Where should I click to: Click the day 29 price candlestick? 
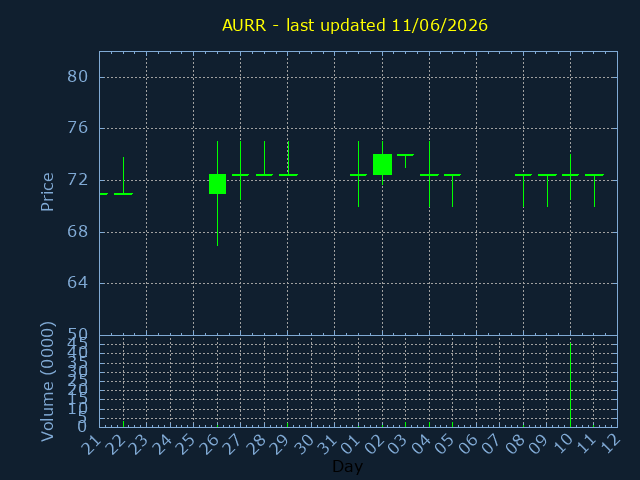click(x=288, y=159)
